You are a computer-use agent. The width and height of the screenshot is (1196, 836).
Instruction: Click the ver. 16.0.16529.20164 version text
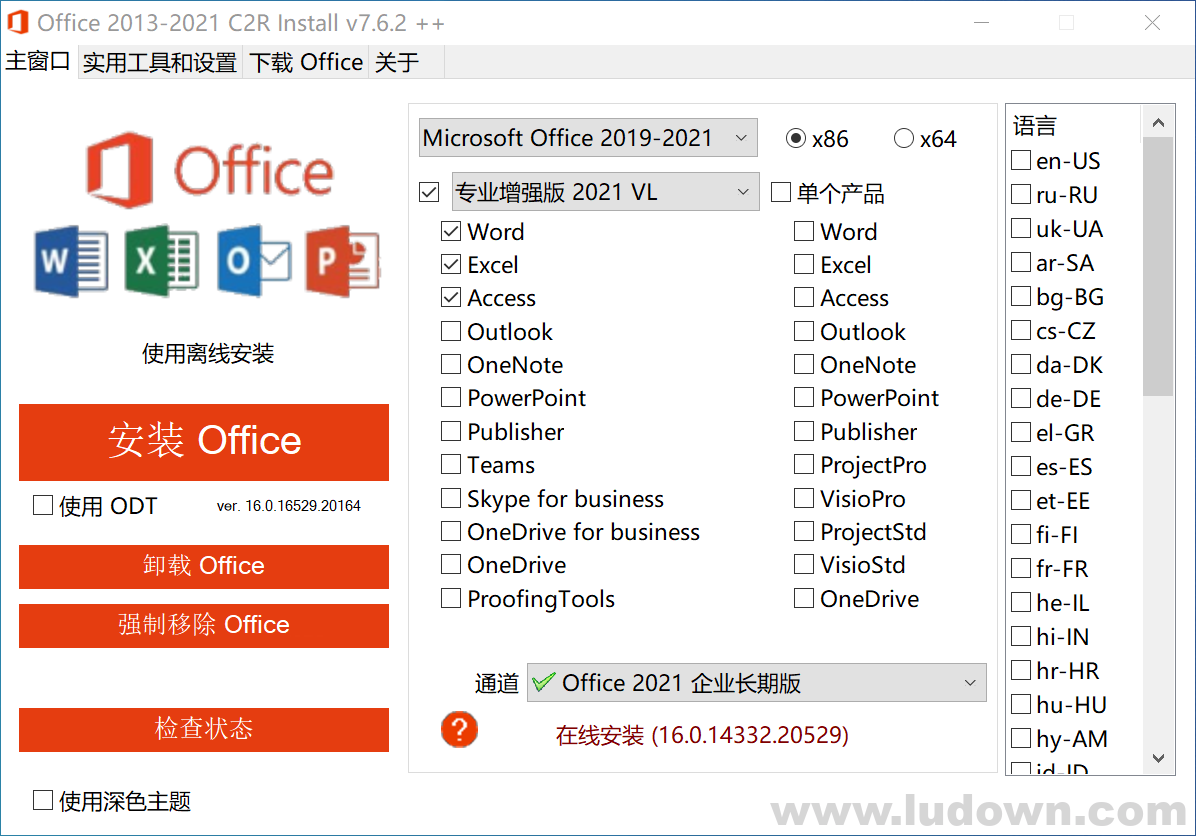[288, 506]
